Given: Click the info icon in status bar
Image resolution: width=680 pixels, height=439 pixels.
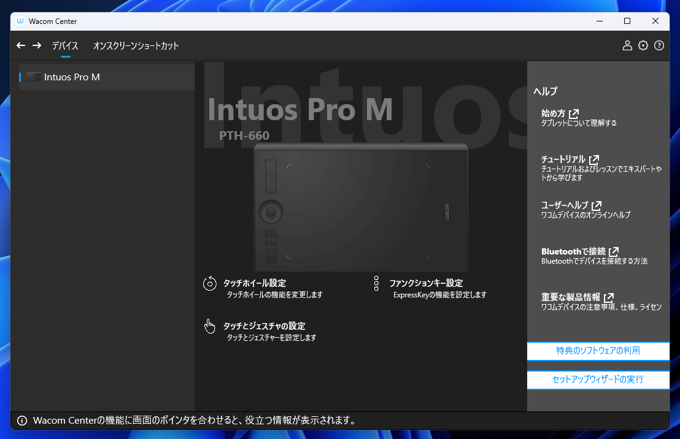Looking at the screenshot, I should click(22, 420).
